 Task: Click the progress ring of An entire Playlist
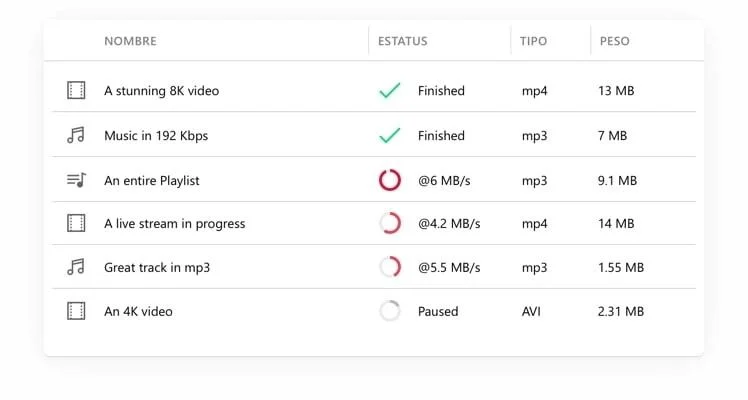coord(390,180)
